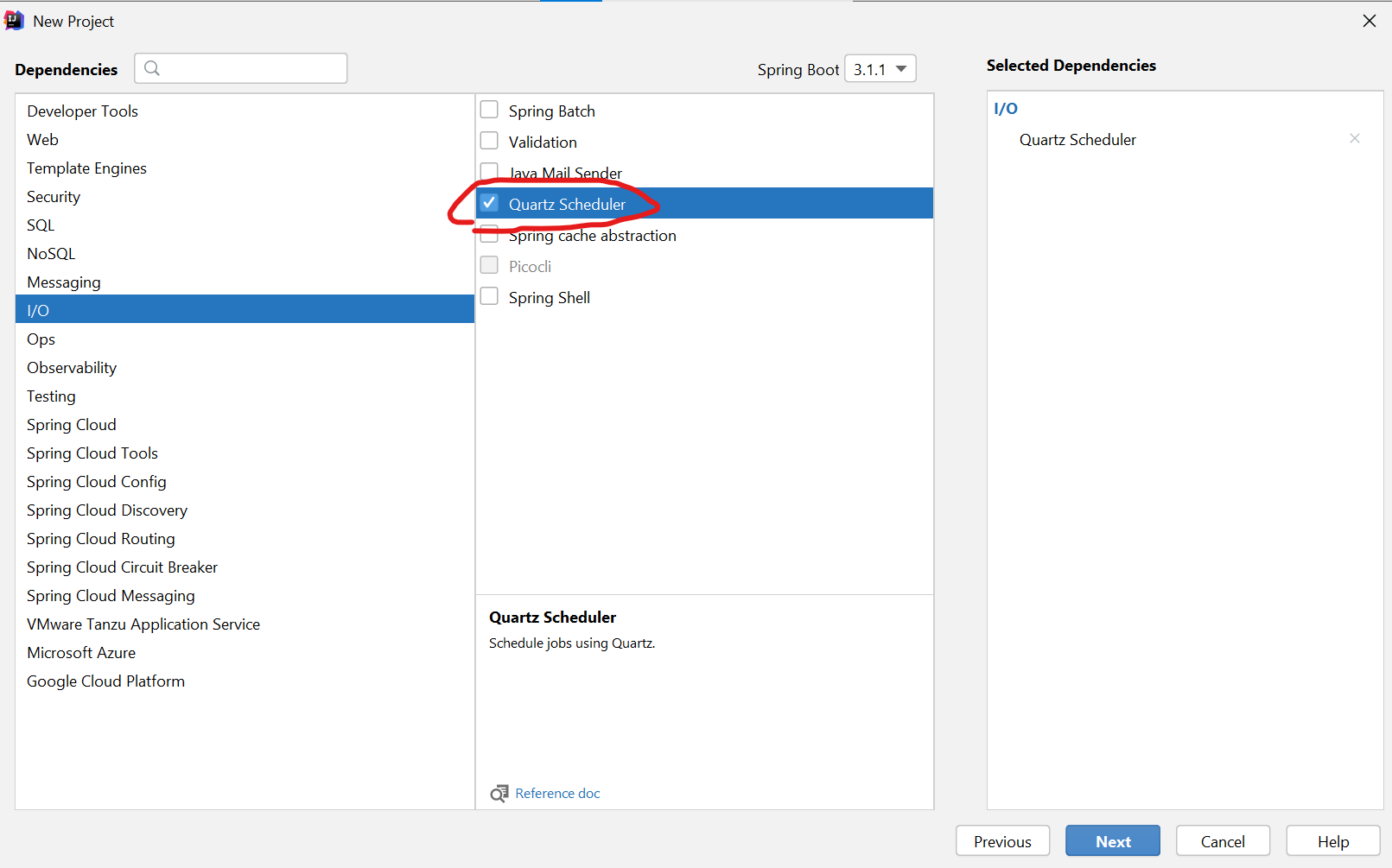Viewport: 1392px width, 868px height.
Task: Select the NoSQL category
Action: [245, 254]
